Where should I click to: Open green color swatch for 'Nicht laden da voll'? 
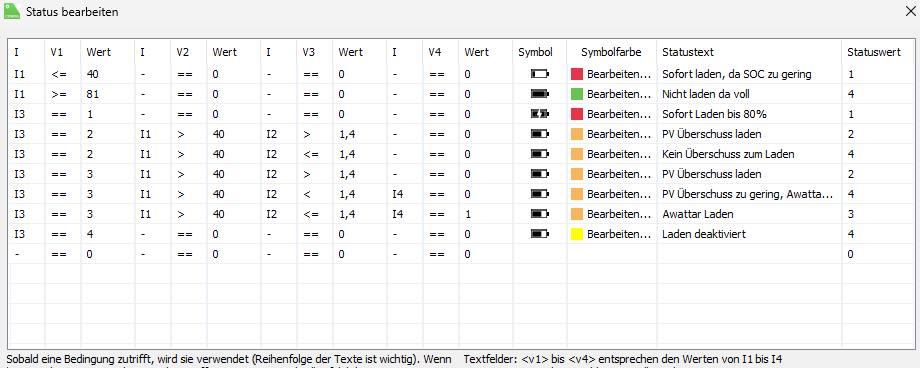tap(577, 94)
